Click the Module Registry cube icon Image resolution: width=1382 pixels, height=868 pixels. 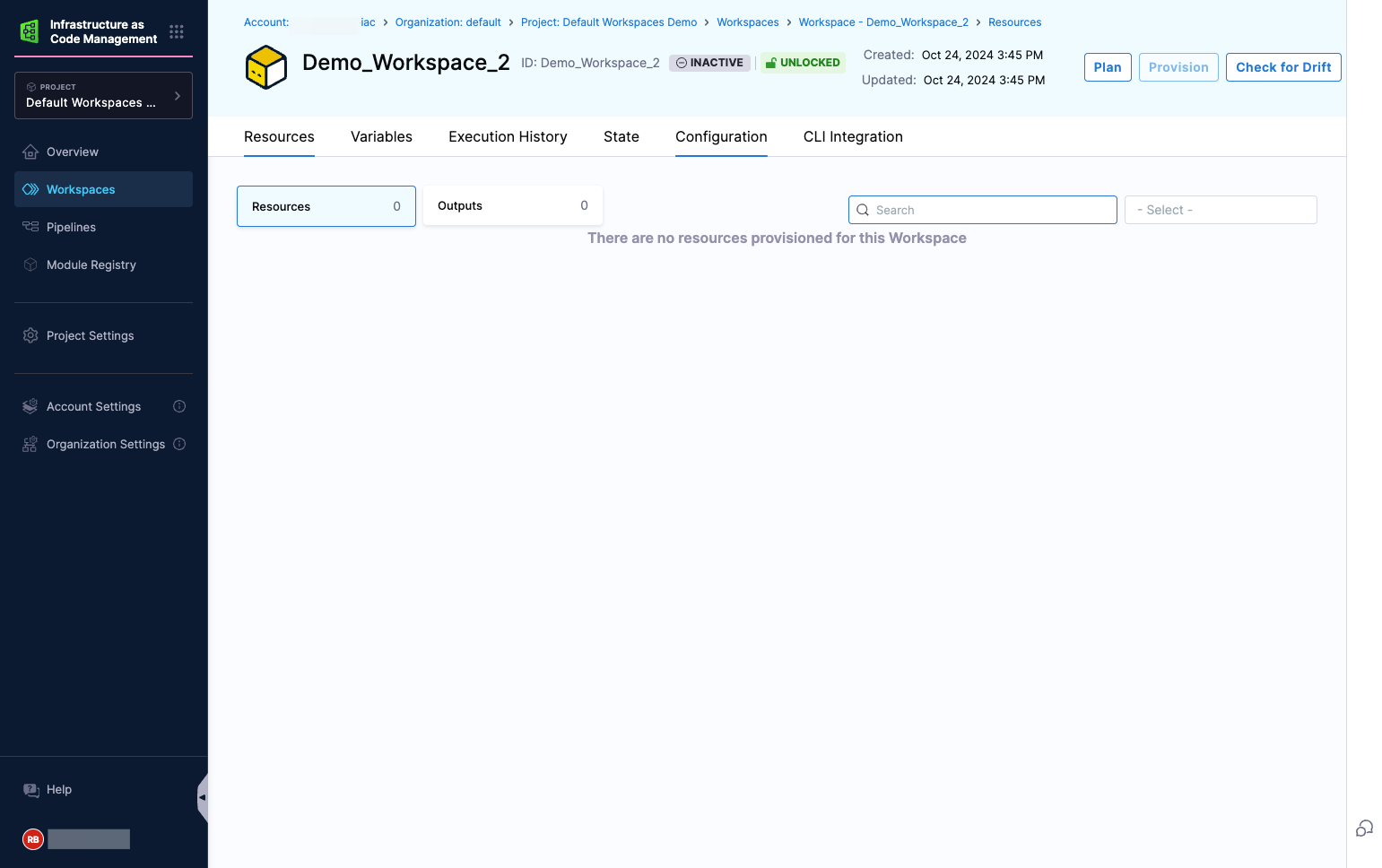coord(30,265)
